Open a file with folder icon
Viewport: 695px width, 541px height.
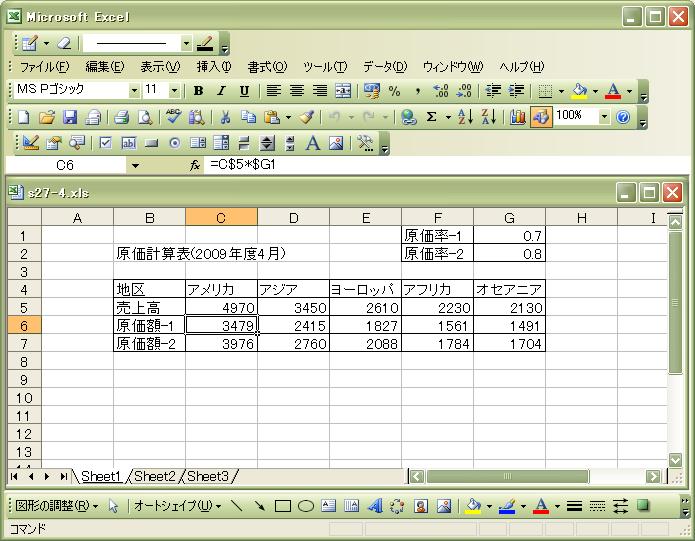click(47, 117)
